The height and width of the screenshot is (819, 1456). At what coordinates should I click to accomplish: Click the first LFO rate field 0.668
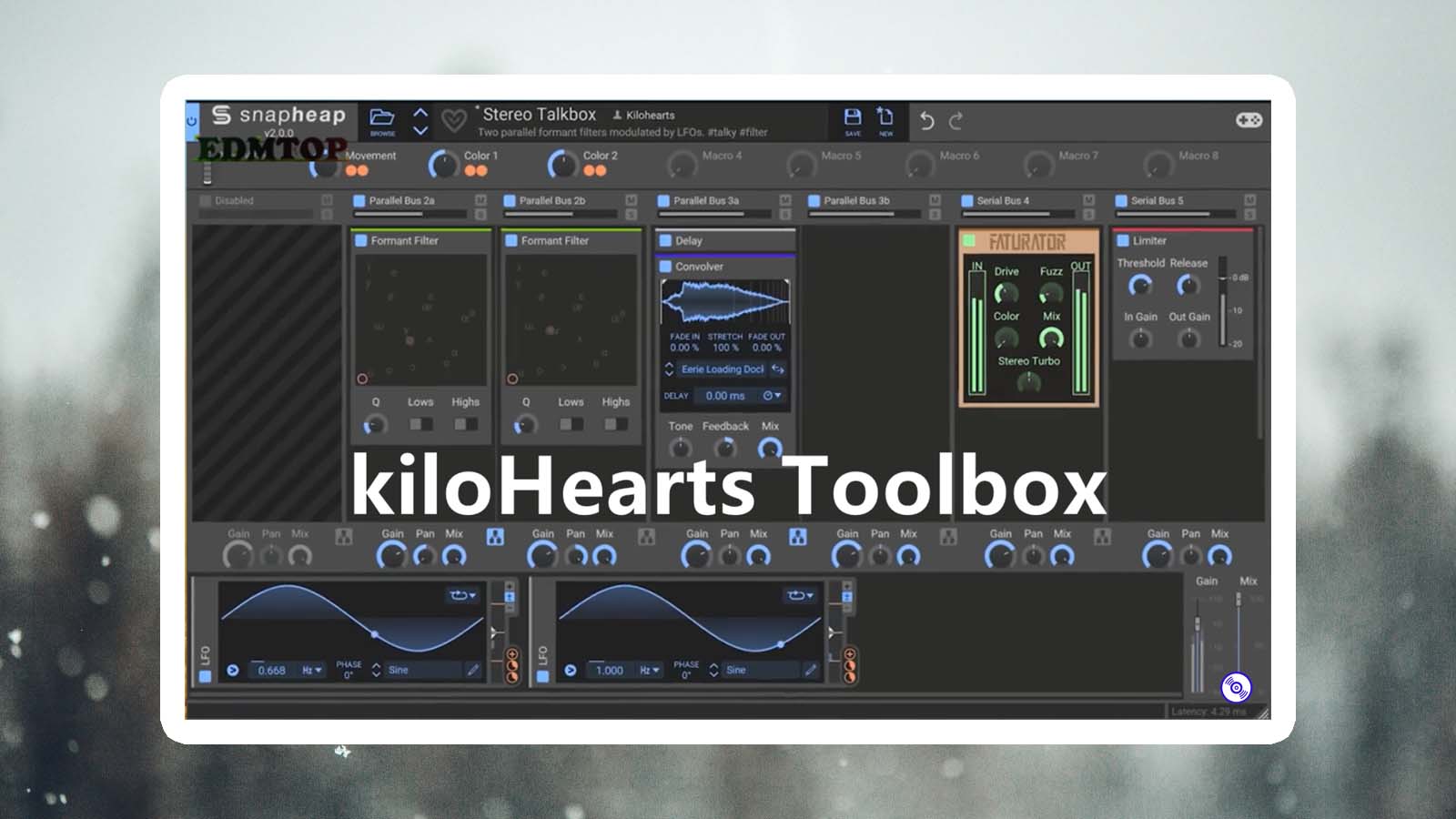[271, 671]
